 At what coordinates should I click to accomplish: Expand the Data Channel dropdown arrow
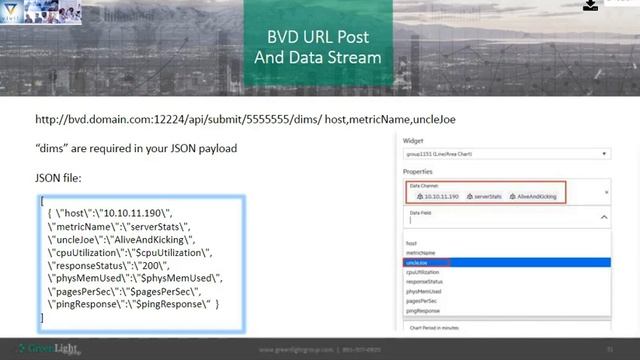click(606, 192)
